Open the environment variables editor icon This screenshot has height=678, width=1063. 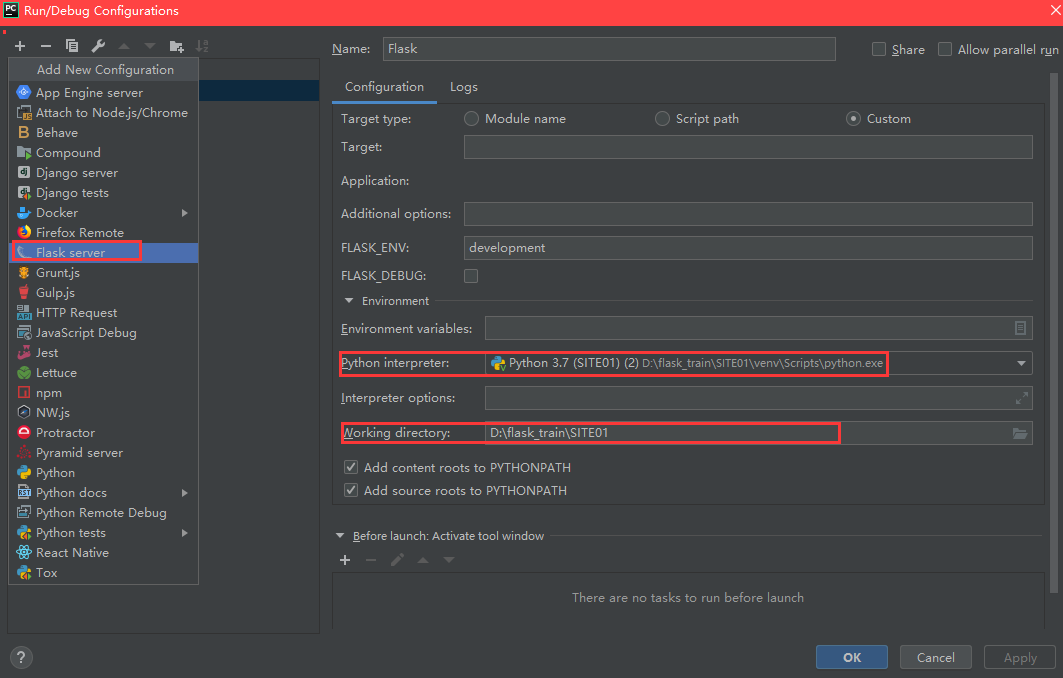point(1020,328)
